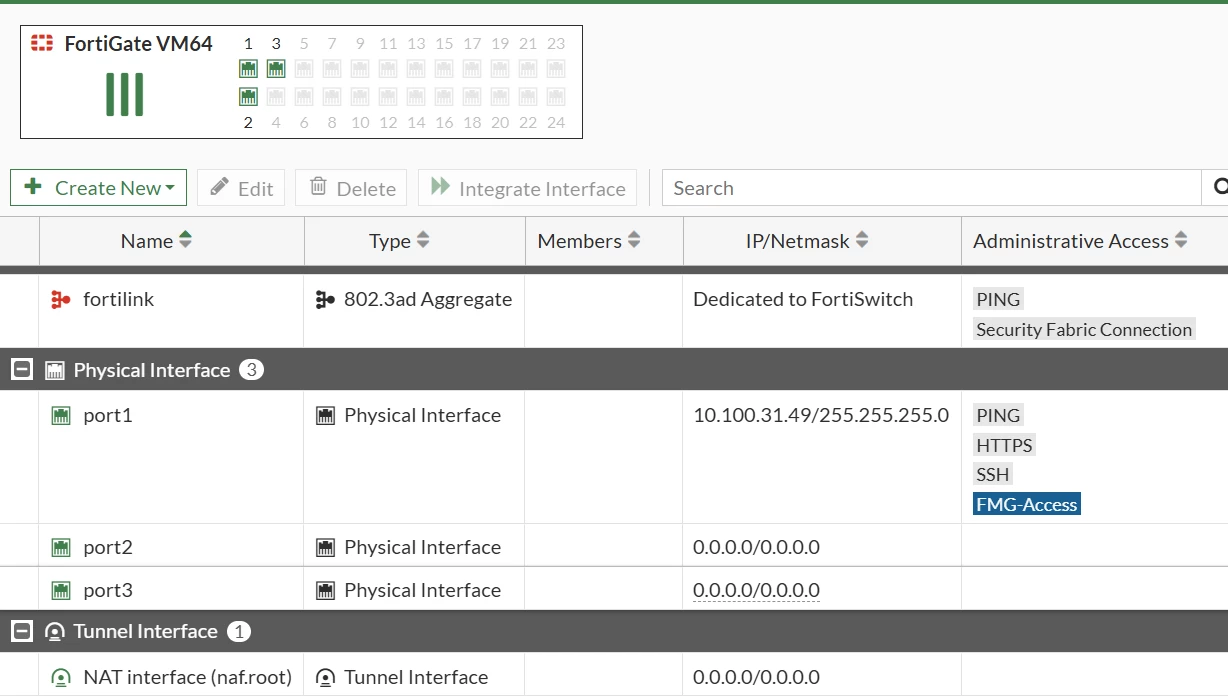Sort by the Type column arrows
This screenshot has height=699, width=1228.
click(423, 240)
